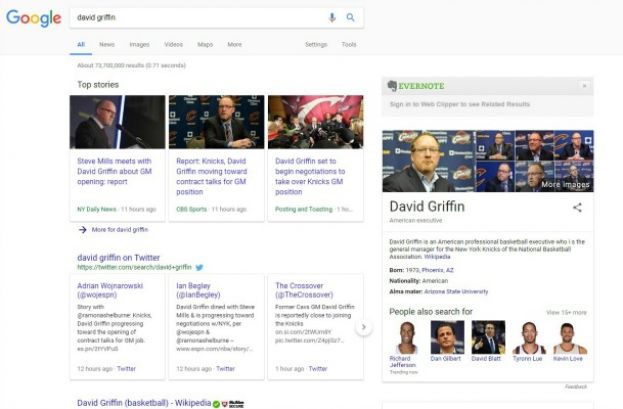Click Twitter source under Ian Begley tweet

click(226, 369)
